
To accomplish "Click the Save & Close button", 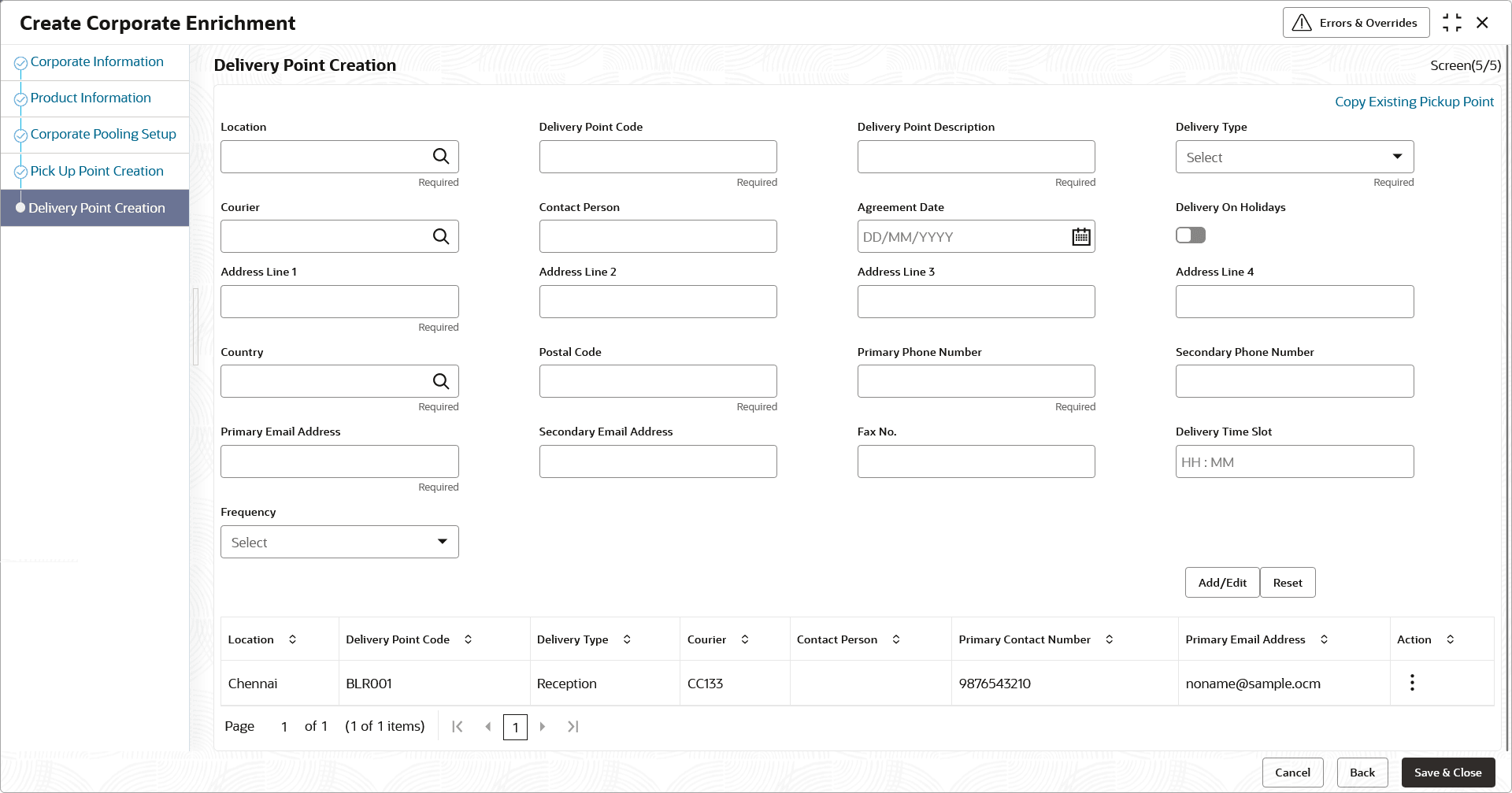I will 1447,773.
